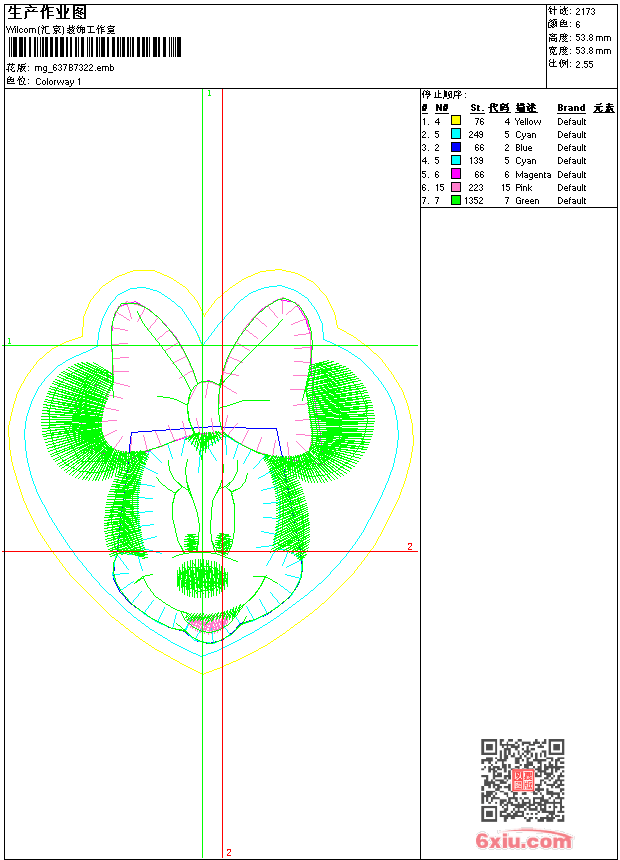Click stitch count 1352 in Green row
This screenshot has height=860, width=620.
click(474, 201)
